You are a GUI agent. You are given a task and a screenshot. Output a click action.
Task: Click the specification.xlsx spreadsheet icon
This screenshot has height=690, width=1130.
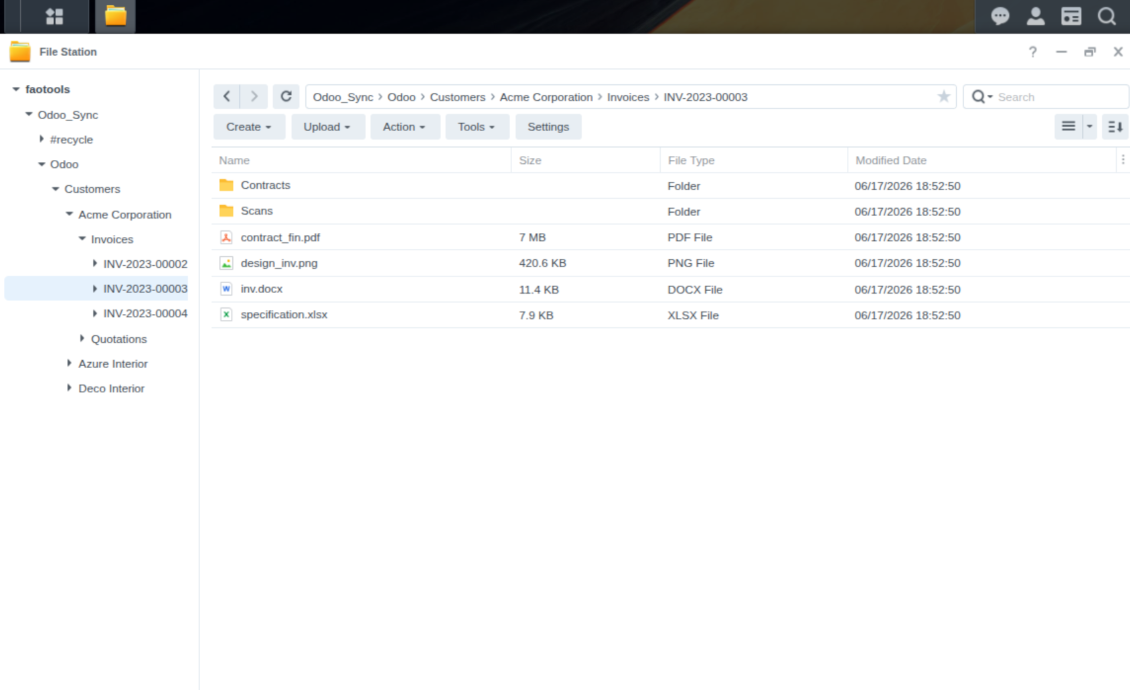(x=226, y=315)
